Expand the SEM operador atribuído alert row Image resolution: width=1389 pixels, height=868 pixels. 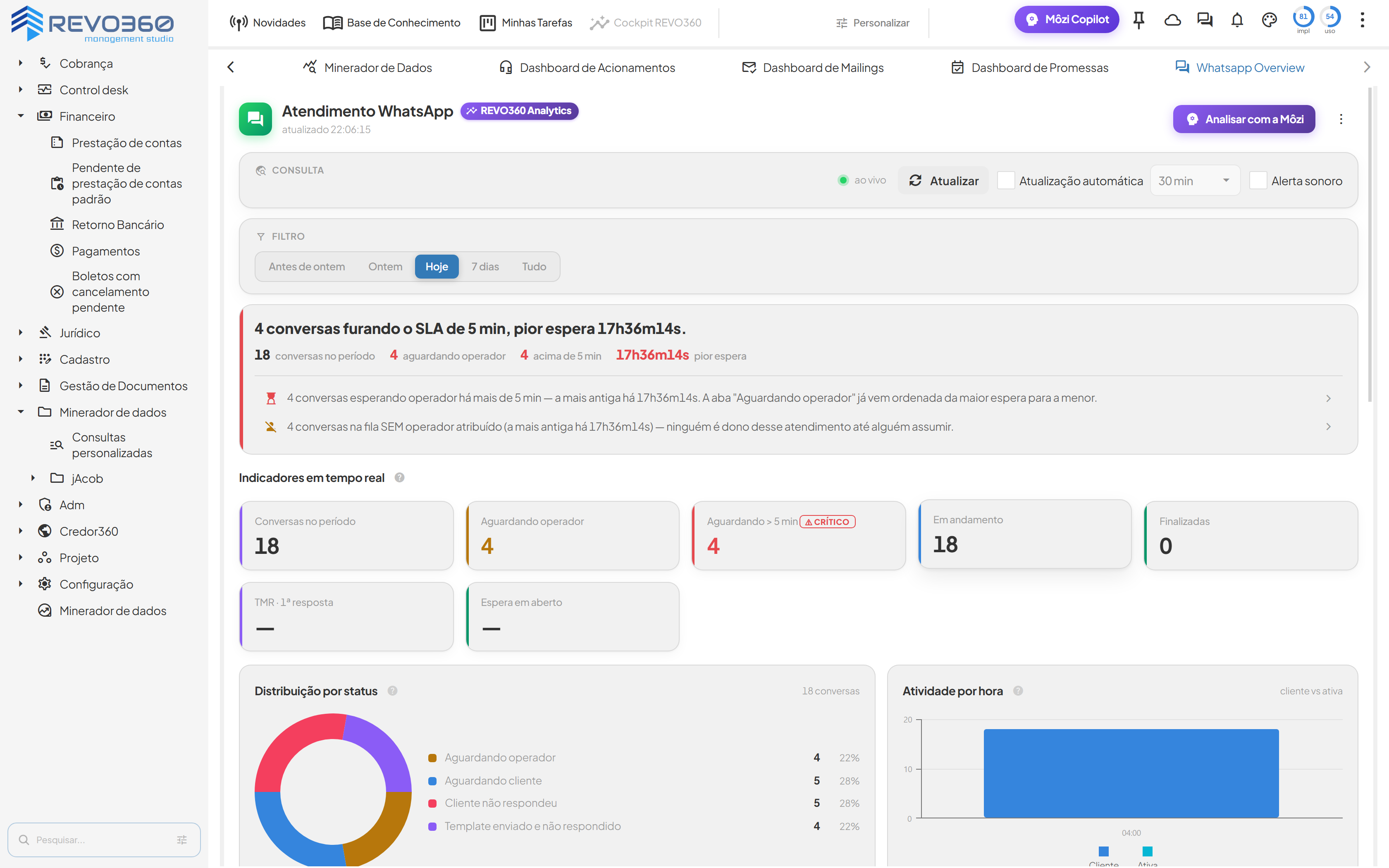click(798, 427)
